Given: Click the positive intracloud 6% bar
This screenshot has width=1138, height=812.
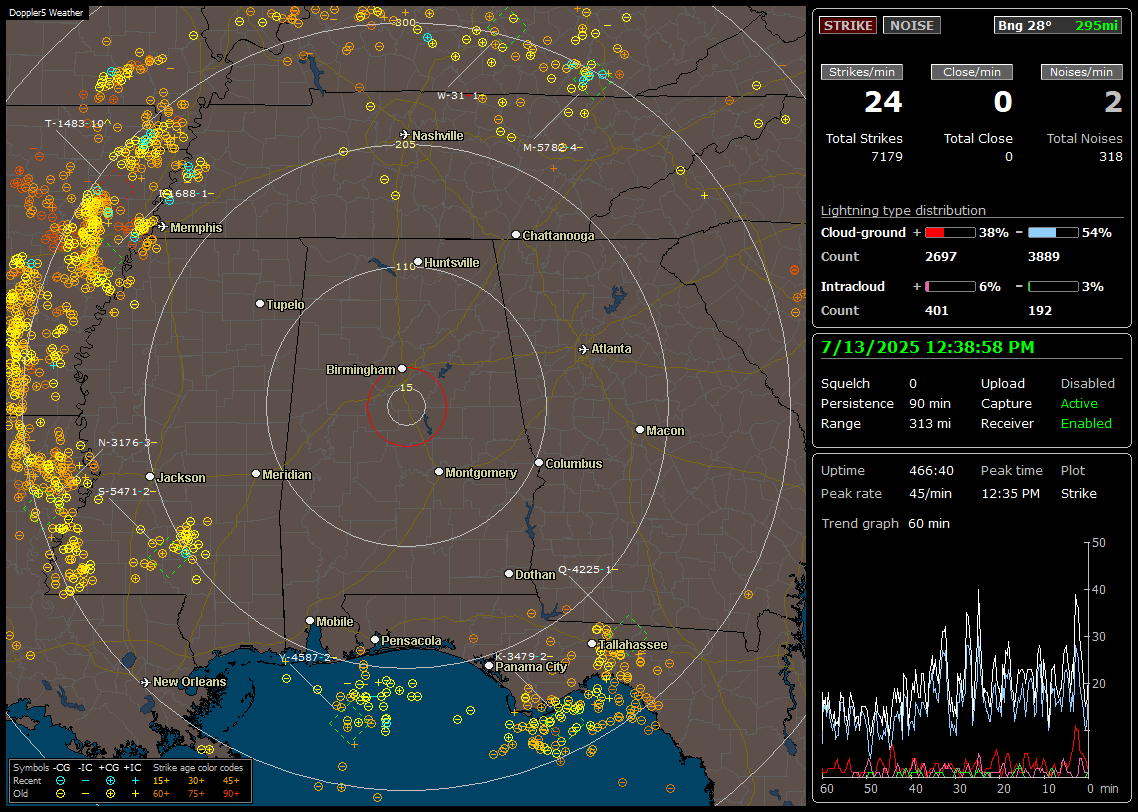Looking at the screenshot, I should click(950, 287).
